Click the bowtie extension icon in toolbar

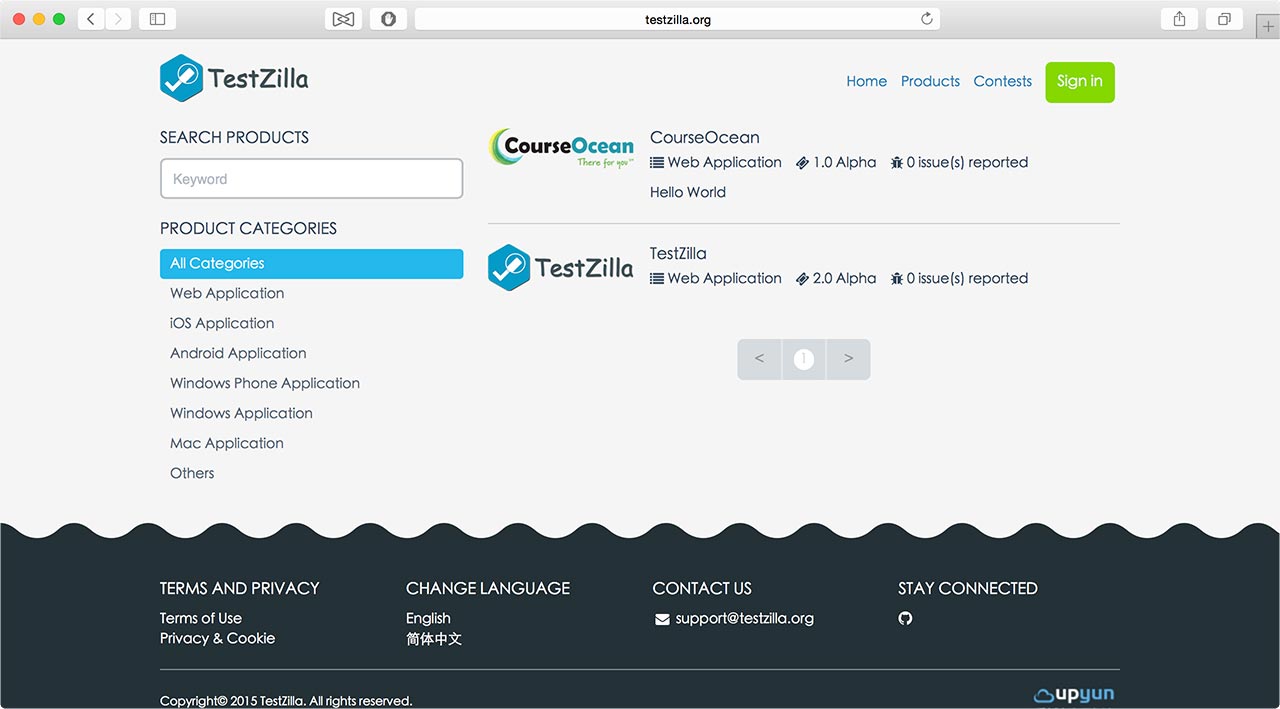click(343, 19)
